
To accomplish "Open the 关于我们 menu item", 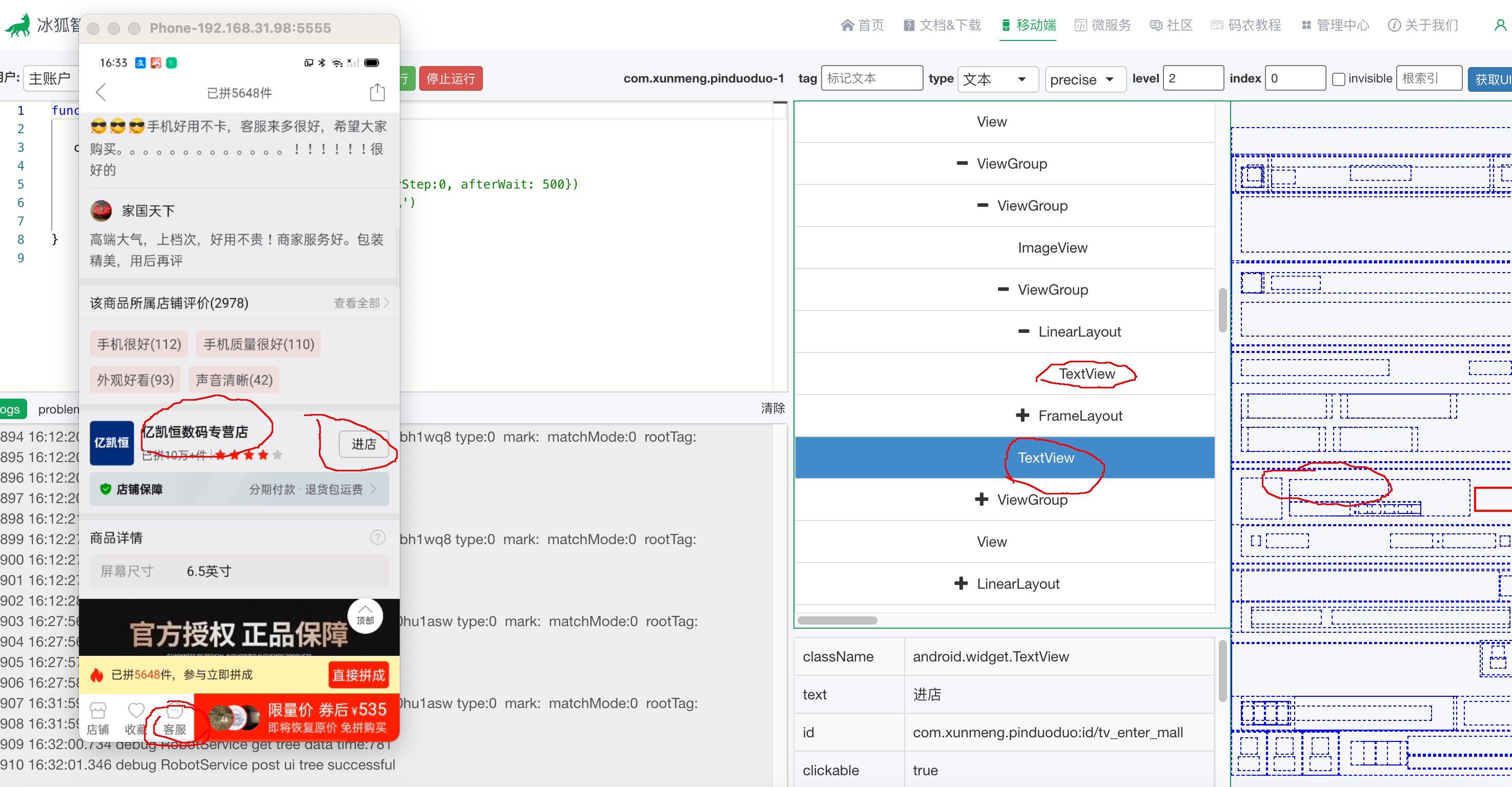I will click(1423, 25).
